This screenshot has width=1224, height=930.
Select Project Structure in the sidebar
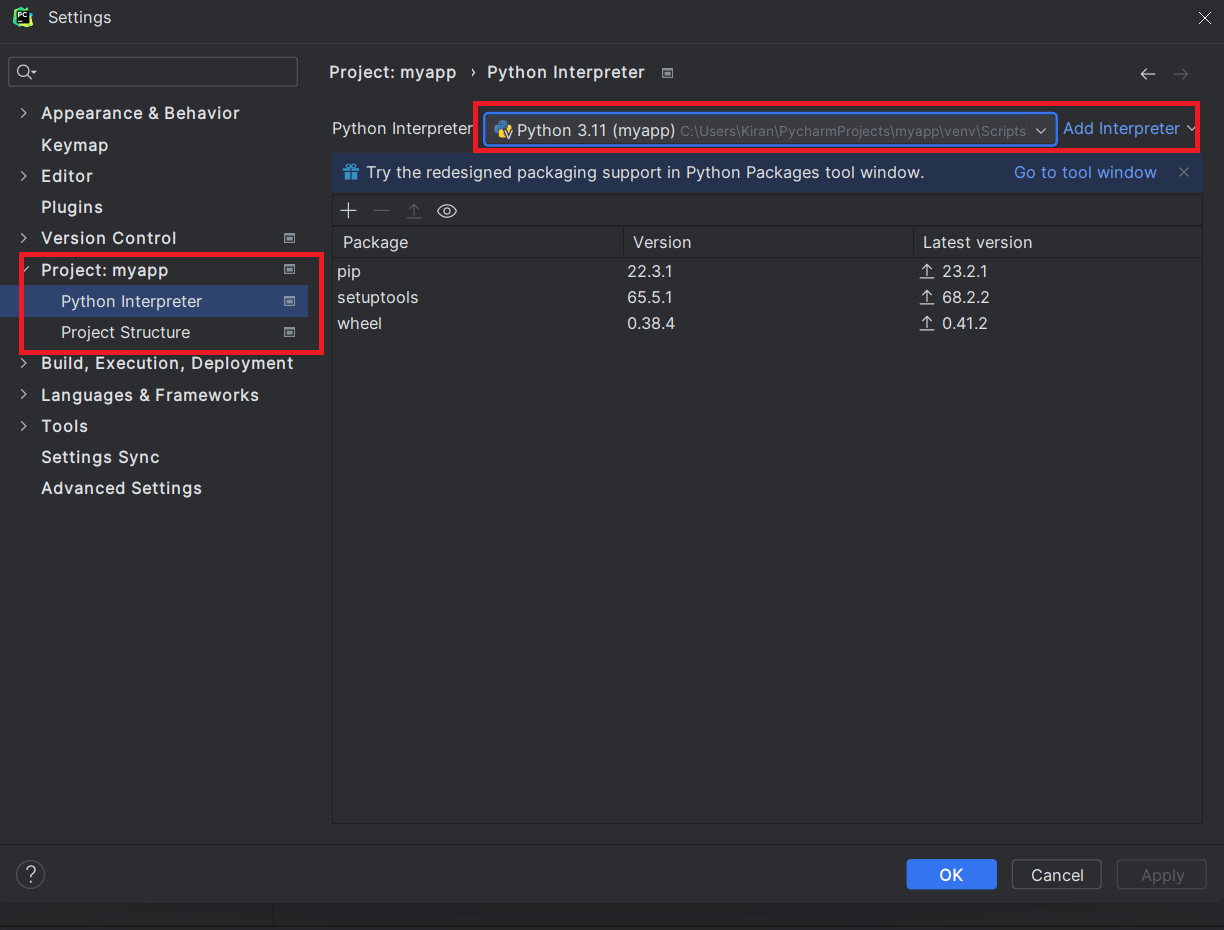point(125,332)
